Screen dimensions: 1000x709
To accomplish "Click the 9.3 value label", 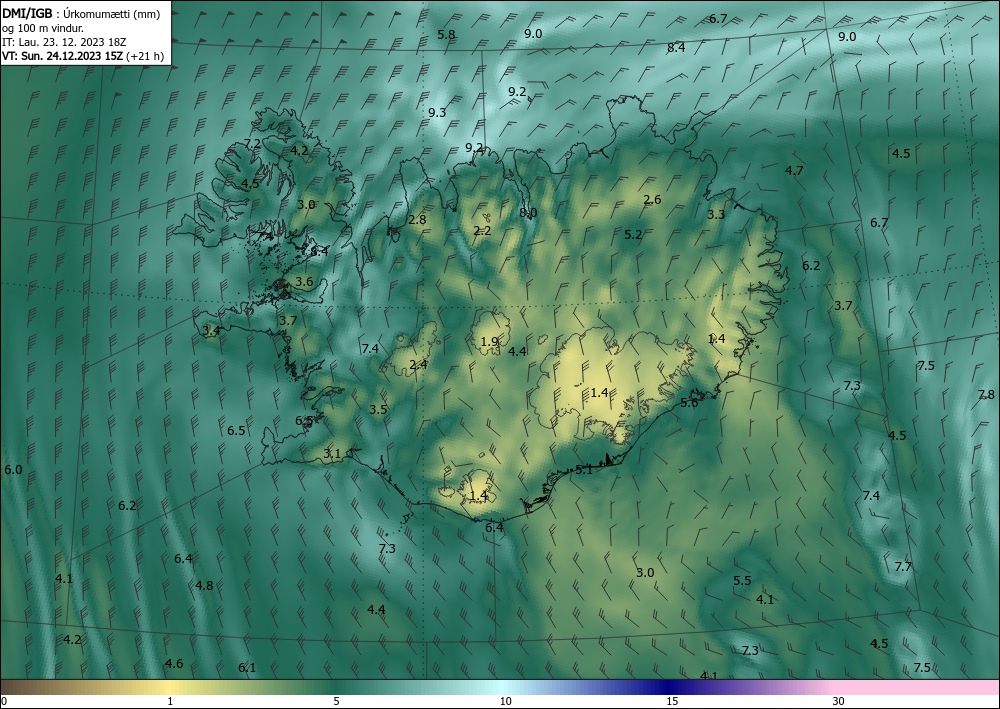I will (x=437, y=113).
